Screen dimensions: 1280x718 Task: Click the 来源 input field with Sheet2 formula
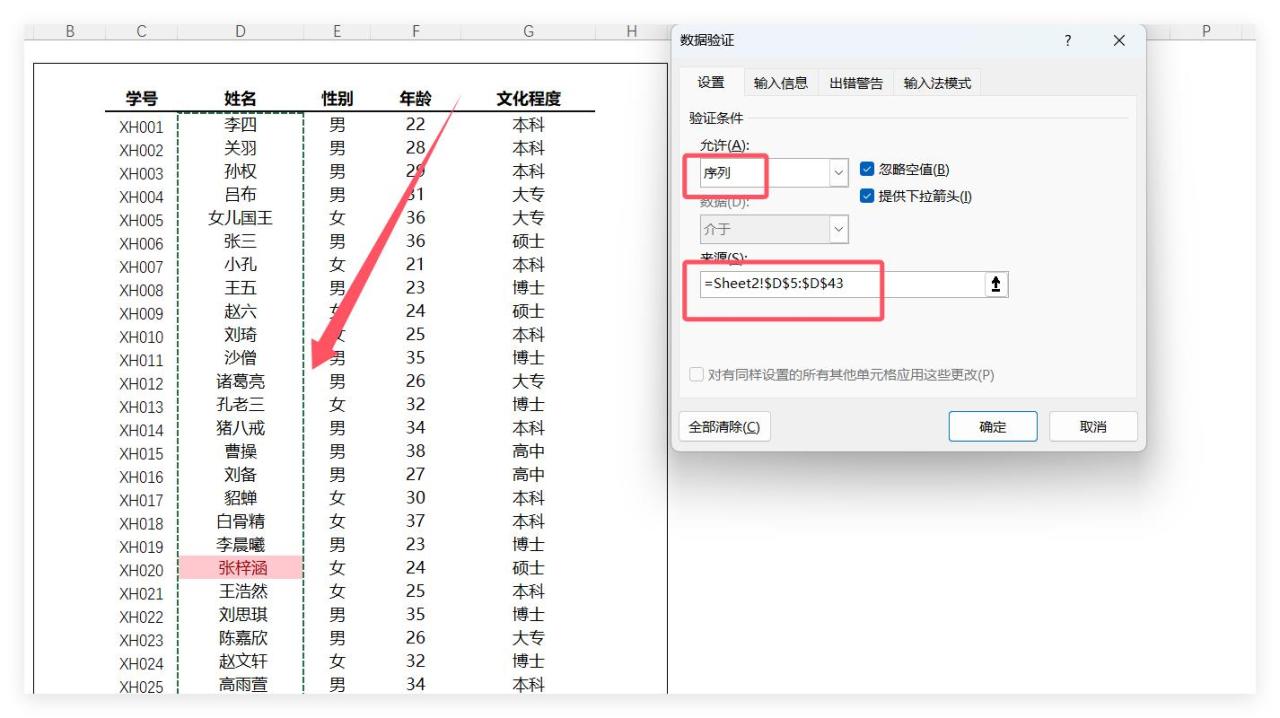pos(842,284)
